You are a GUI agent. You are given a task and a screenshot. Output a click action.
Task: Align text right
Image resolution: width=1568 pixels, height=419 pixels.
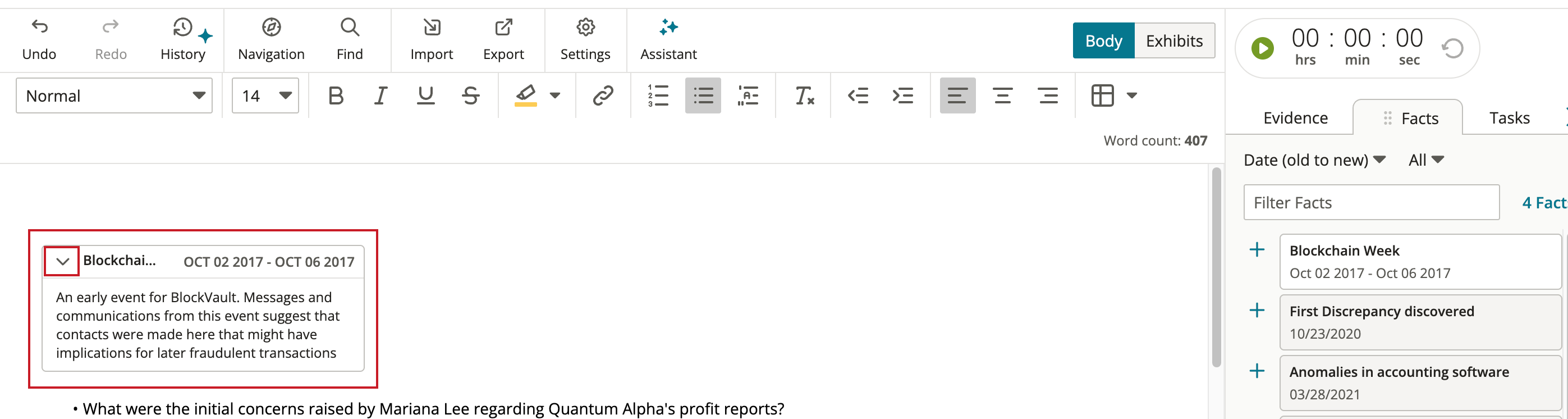point(1048,95)
